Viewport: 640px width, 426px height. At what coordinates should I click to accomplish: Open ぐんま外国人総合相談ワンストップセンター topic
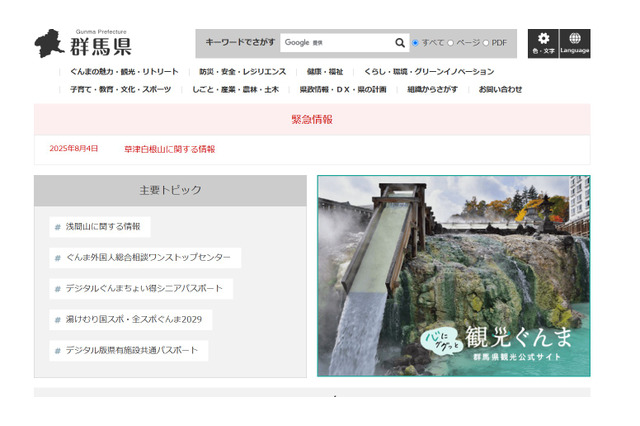tap(148, 258)
